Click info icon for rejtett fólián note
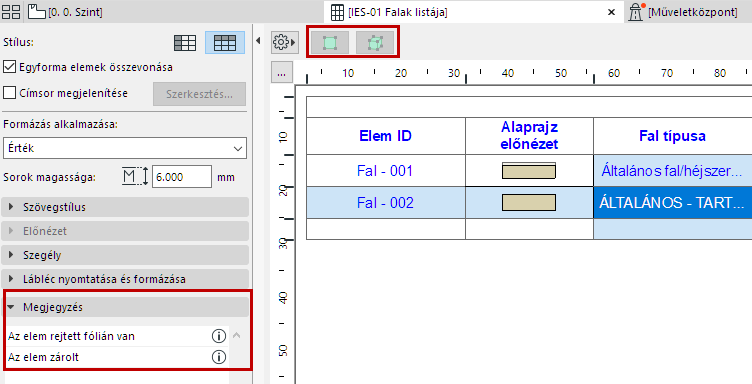The height and width of the screenshot is (384, 752). (219, 336)
